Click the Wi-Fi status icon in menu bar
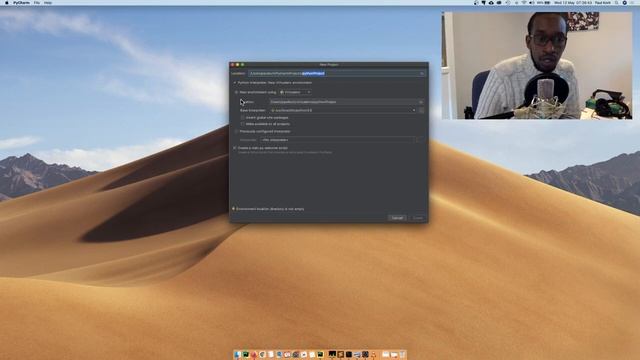Image resolution: width=640 pixels, height=360 pixels. pos(524,3)
